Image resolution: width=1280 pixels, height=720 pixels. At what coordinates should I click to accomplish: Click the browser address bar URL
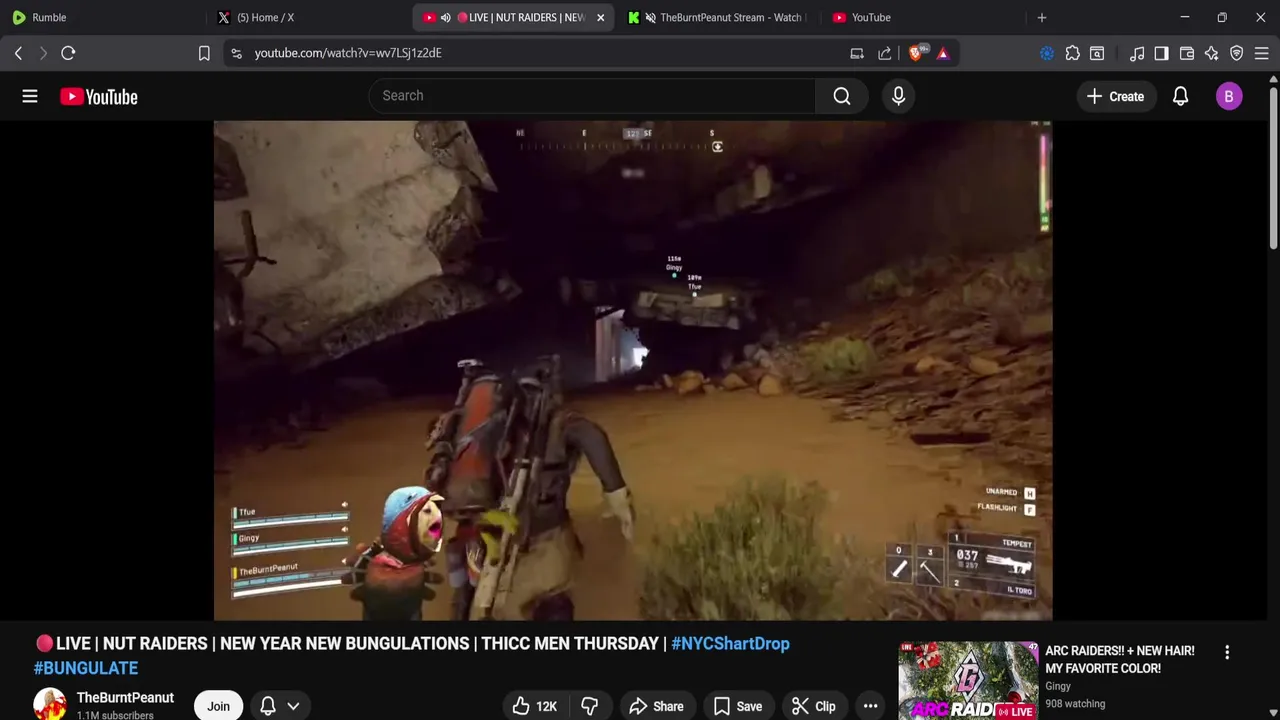(x=348, y=53)
